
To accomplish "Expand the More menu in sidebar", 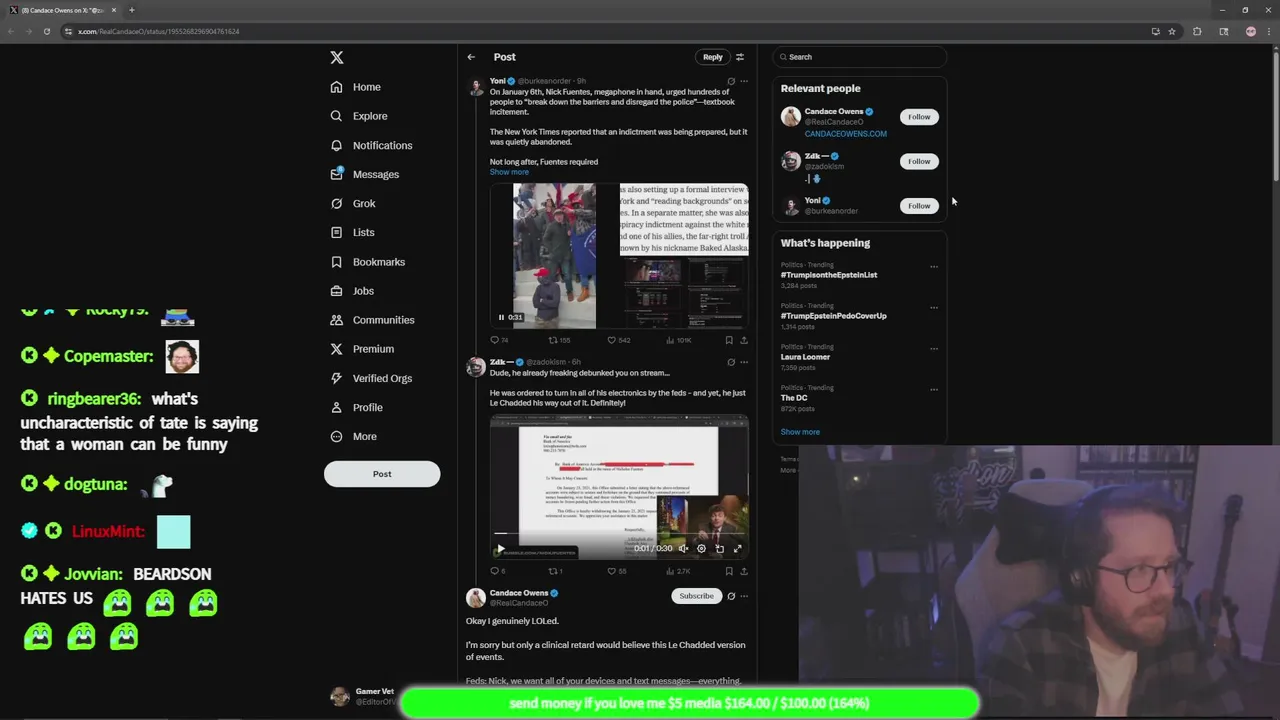I will coord(353,436).
